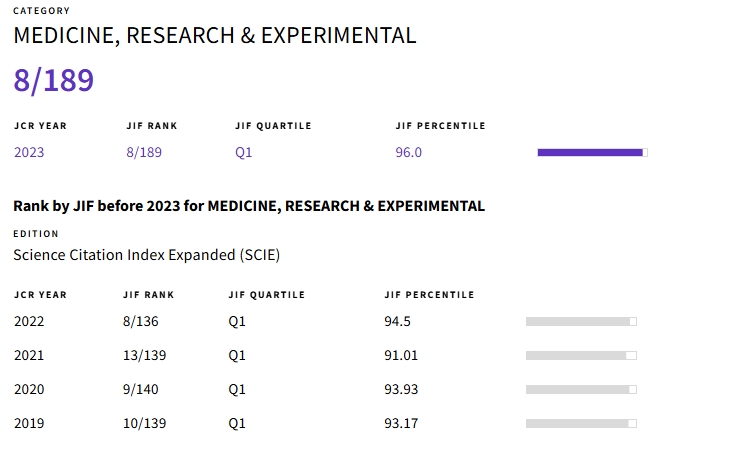735x460 pixels.
Task: Click the large 8/189 rank heading
Action: [54, 80]
